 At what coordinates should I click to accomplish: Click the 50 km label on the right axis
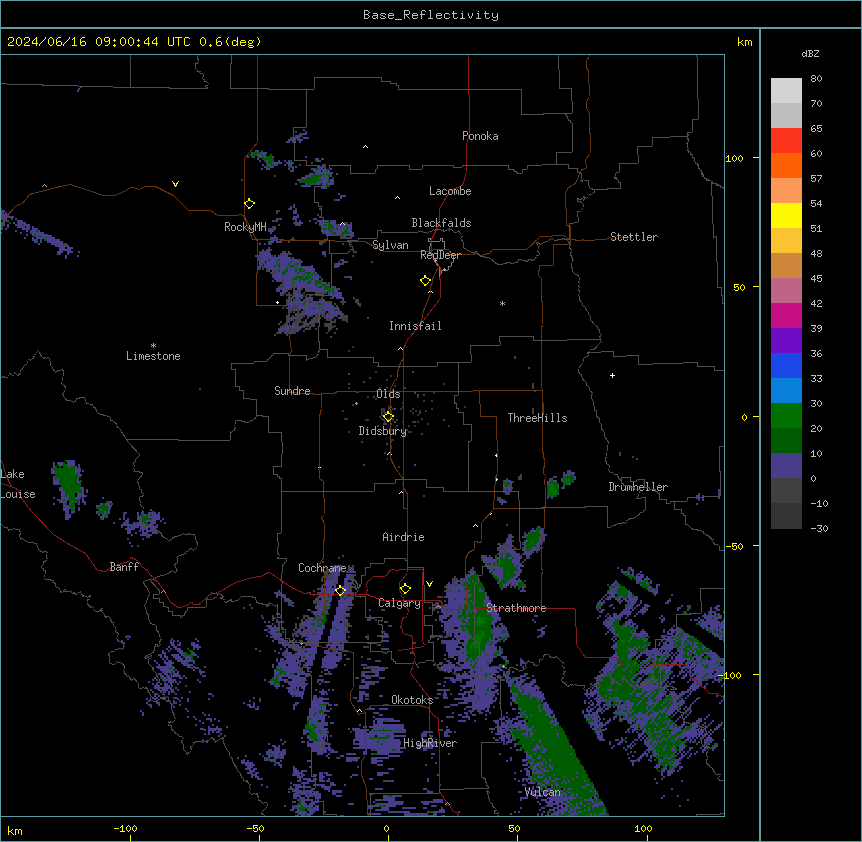(739, 287)
